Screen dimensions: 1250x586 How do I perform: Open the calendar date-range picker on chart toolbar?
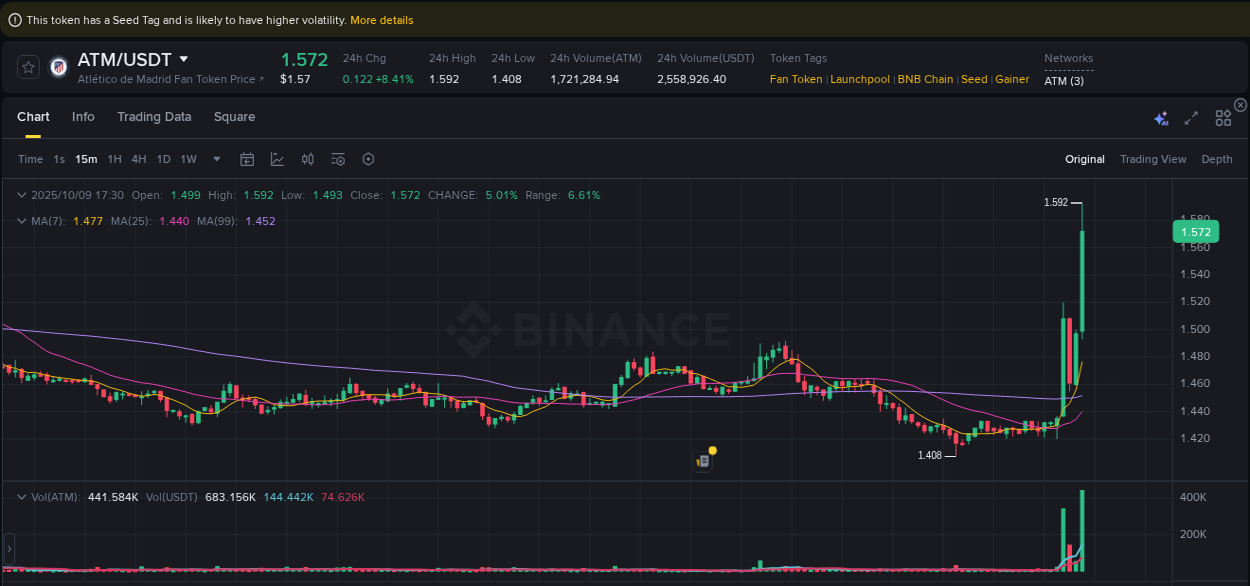[x=247, y=159]
